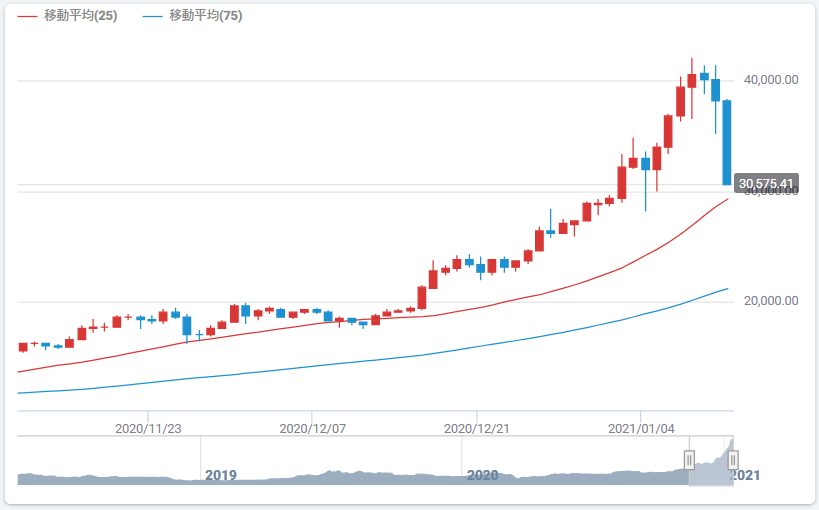Toggle the 移動平均(25) legend entry
Viewport: 819px width, 510px height.
point(67,16)
